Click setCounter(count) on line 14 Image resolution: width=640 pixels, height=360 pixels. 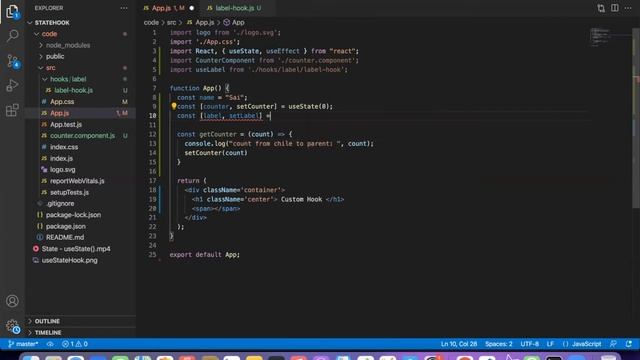216,153
